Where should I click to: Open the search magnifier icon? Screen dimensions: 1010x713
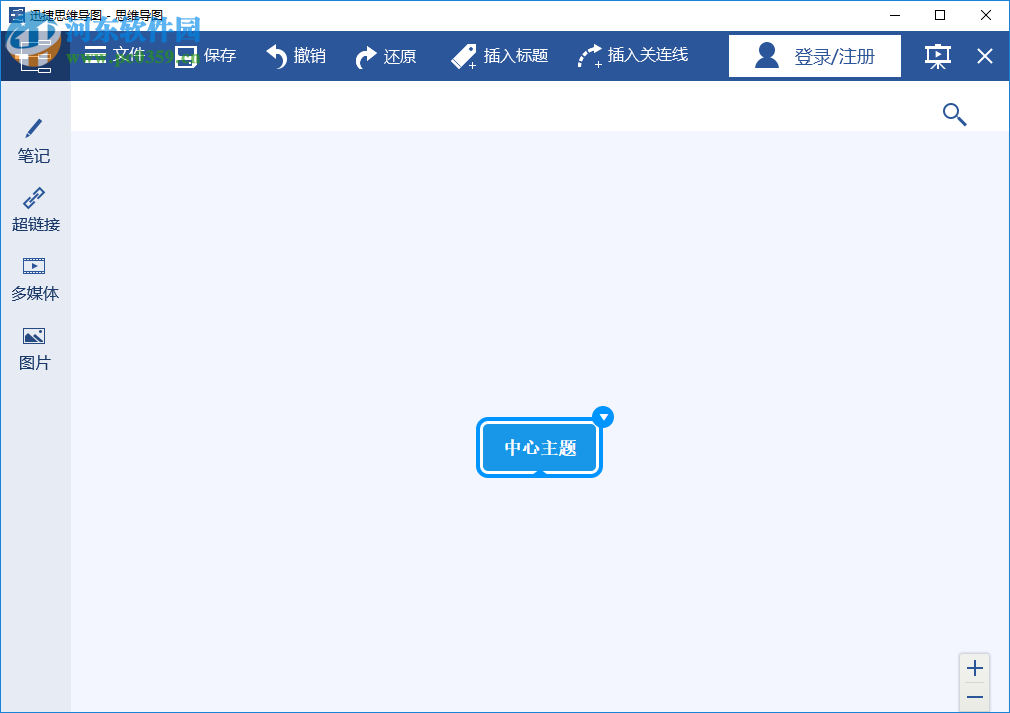tap(954, 114)
